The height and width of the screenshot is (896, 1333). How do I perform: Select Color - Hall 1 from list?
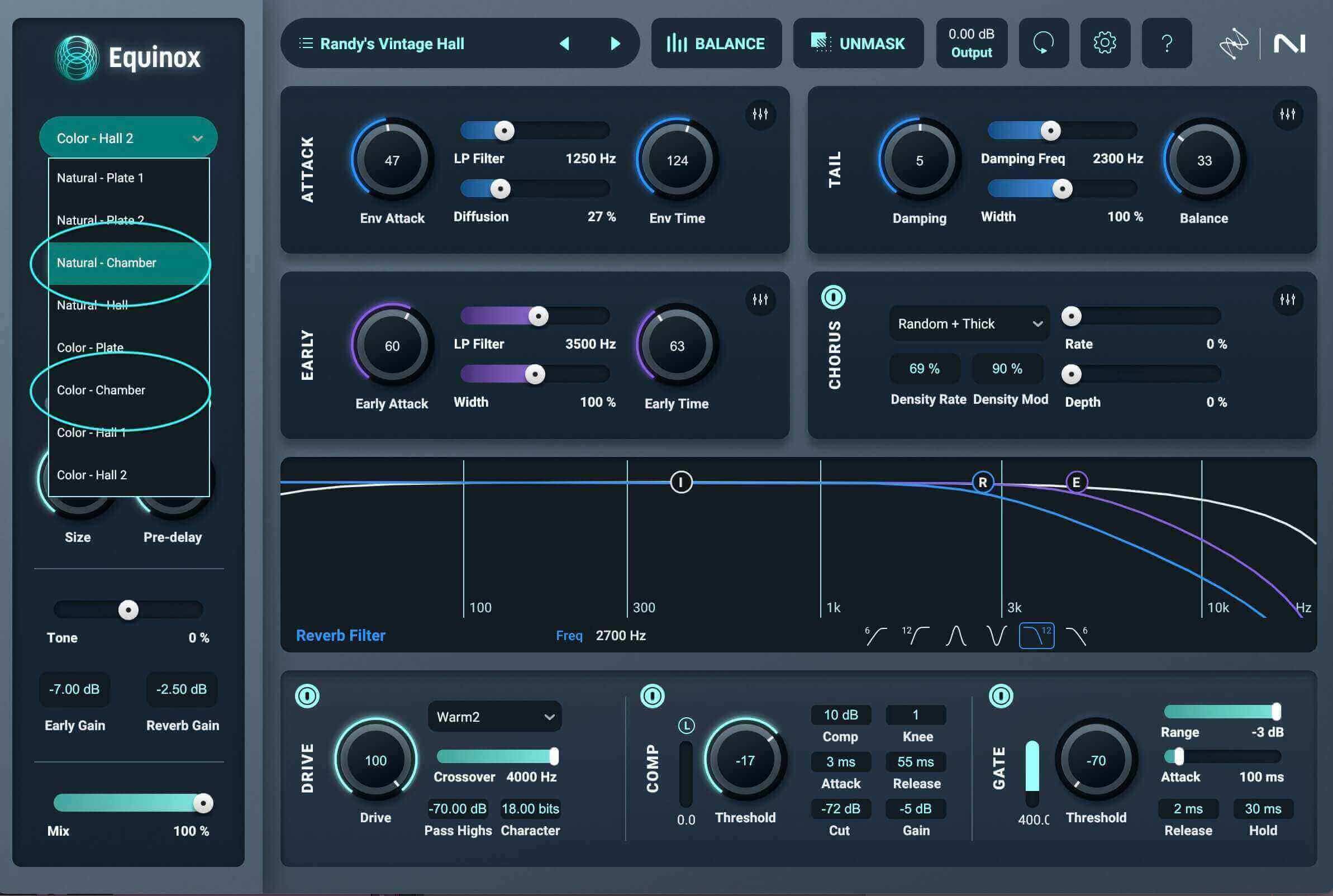[x=128, y=432]
